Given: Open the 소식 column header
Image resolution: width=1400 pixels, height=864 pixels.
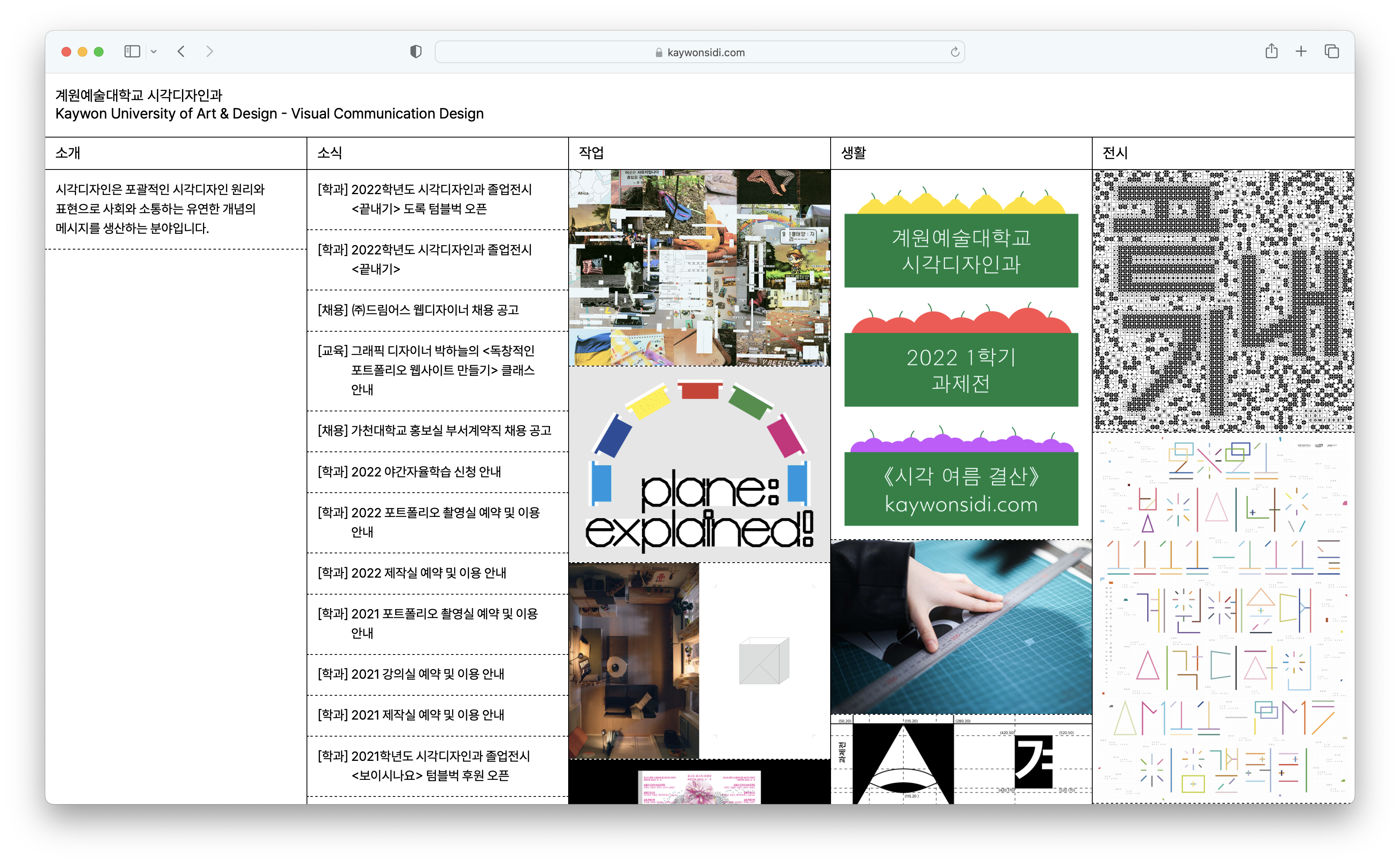Looking at the screenshot, I should pos(330,152).
